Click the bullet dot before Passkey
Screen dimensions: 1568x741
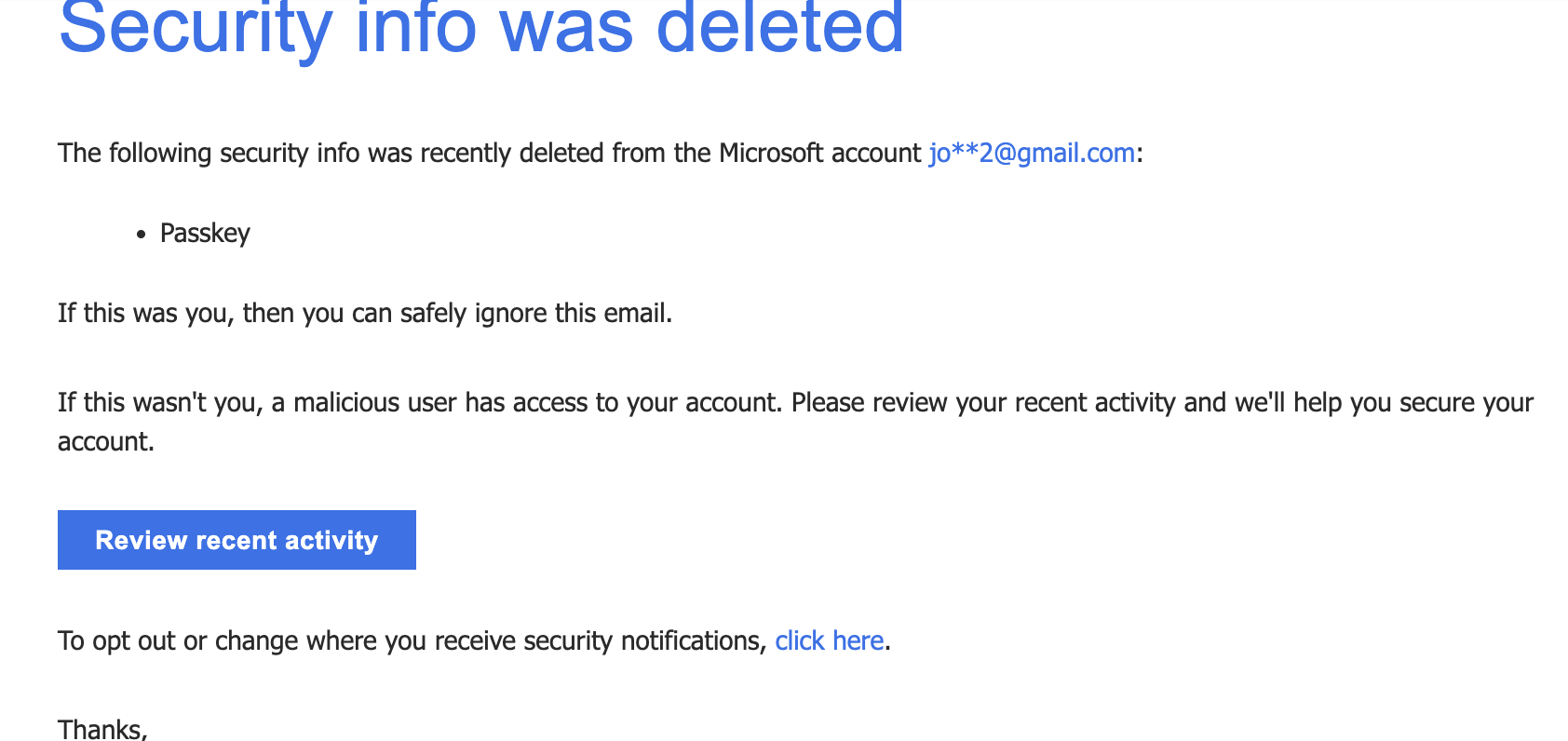click(141, 235)
